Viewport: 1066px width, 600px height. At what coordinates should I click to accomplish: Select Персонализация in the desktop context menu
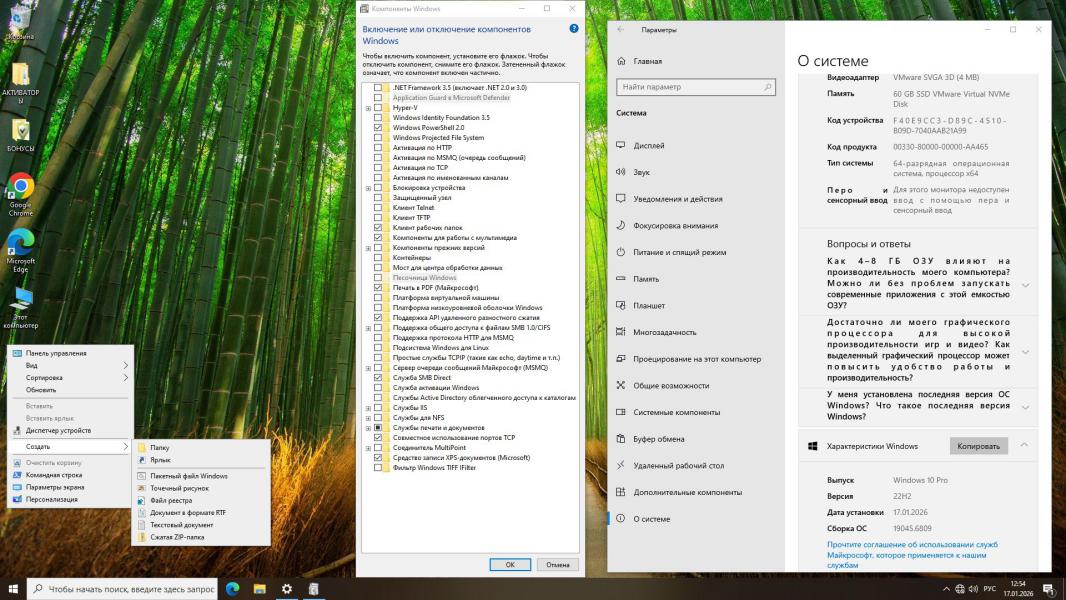[51, 499]
